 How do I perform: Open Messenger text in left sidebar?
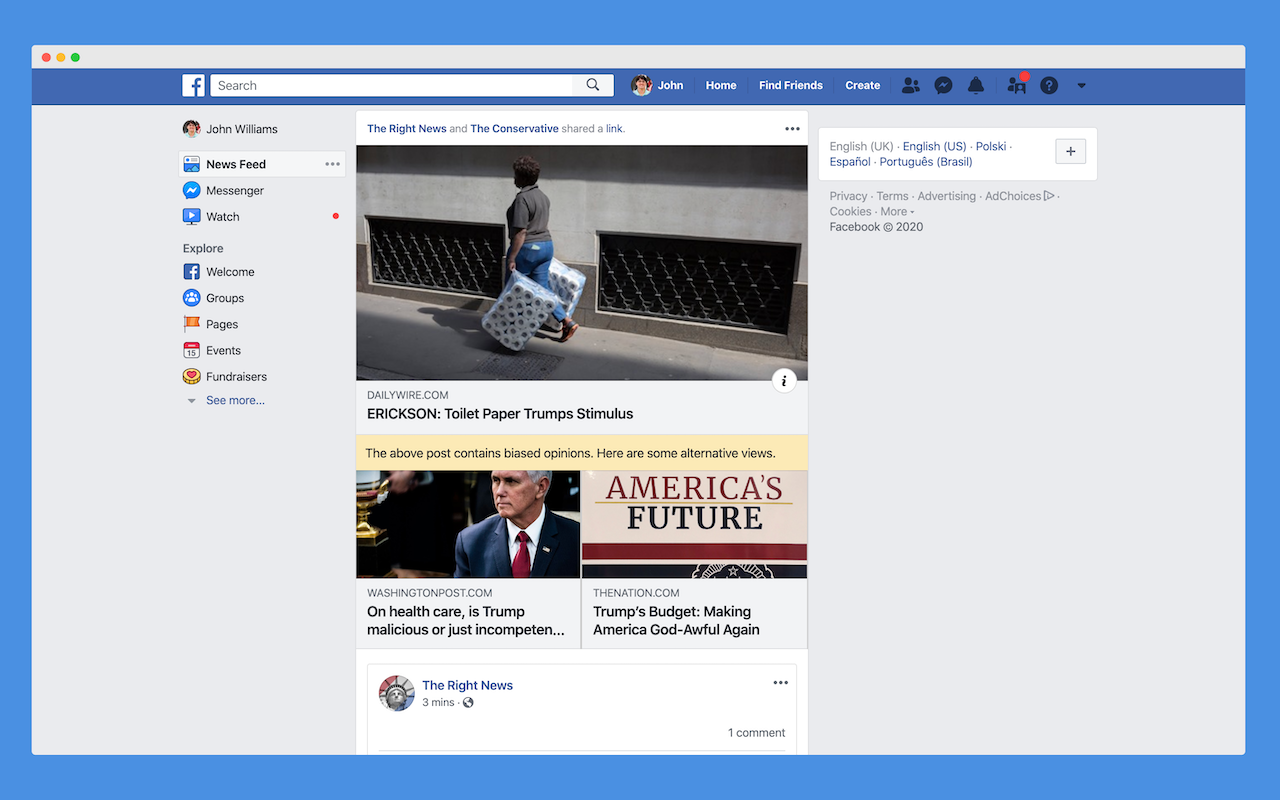click(x=235, y=190)
